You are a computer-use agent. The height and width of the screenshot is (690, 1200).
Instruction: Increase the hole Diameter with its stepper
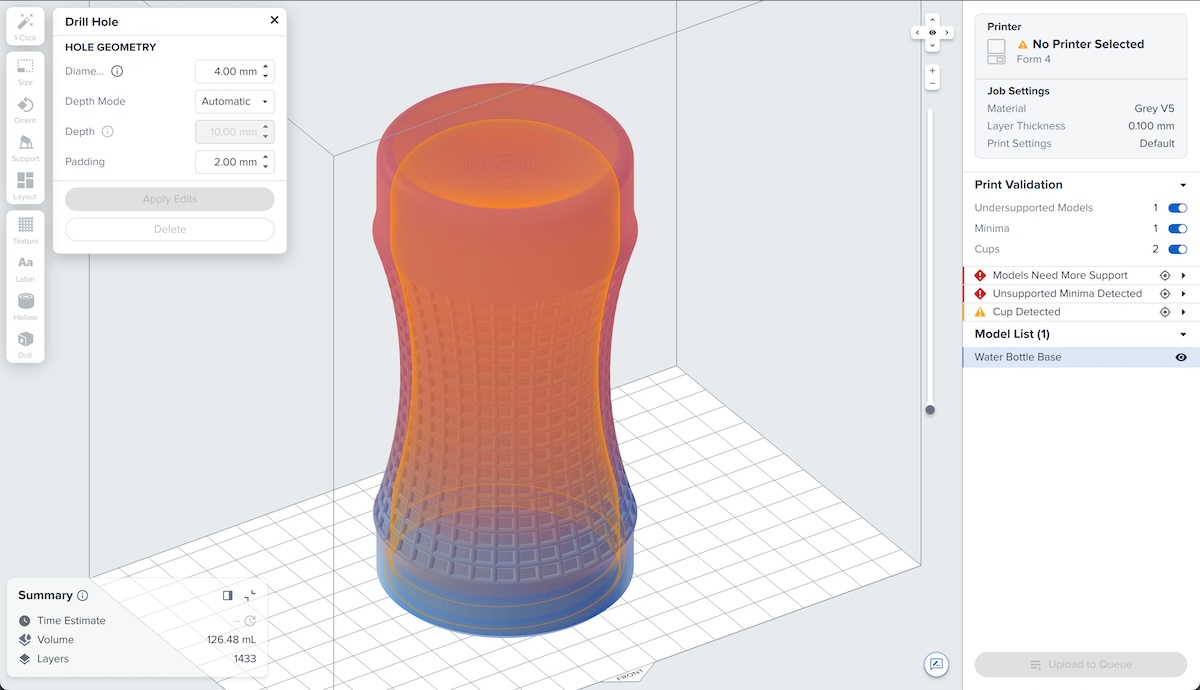tap(264, 67)
